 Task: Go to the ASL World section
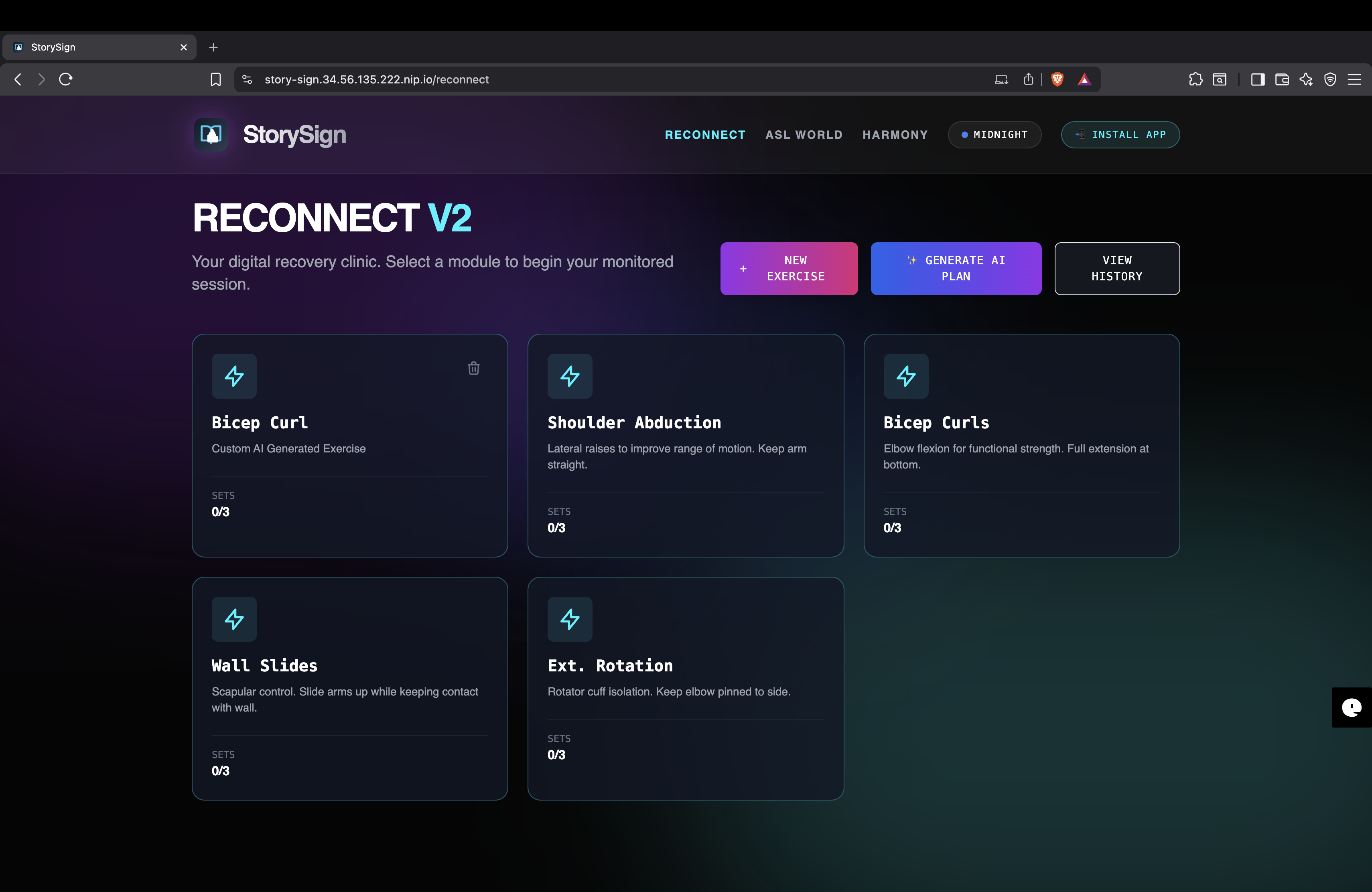pyautogui.click(x=803, y=134)
